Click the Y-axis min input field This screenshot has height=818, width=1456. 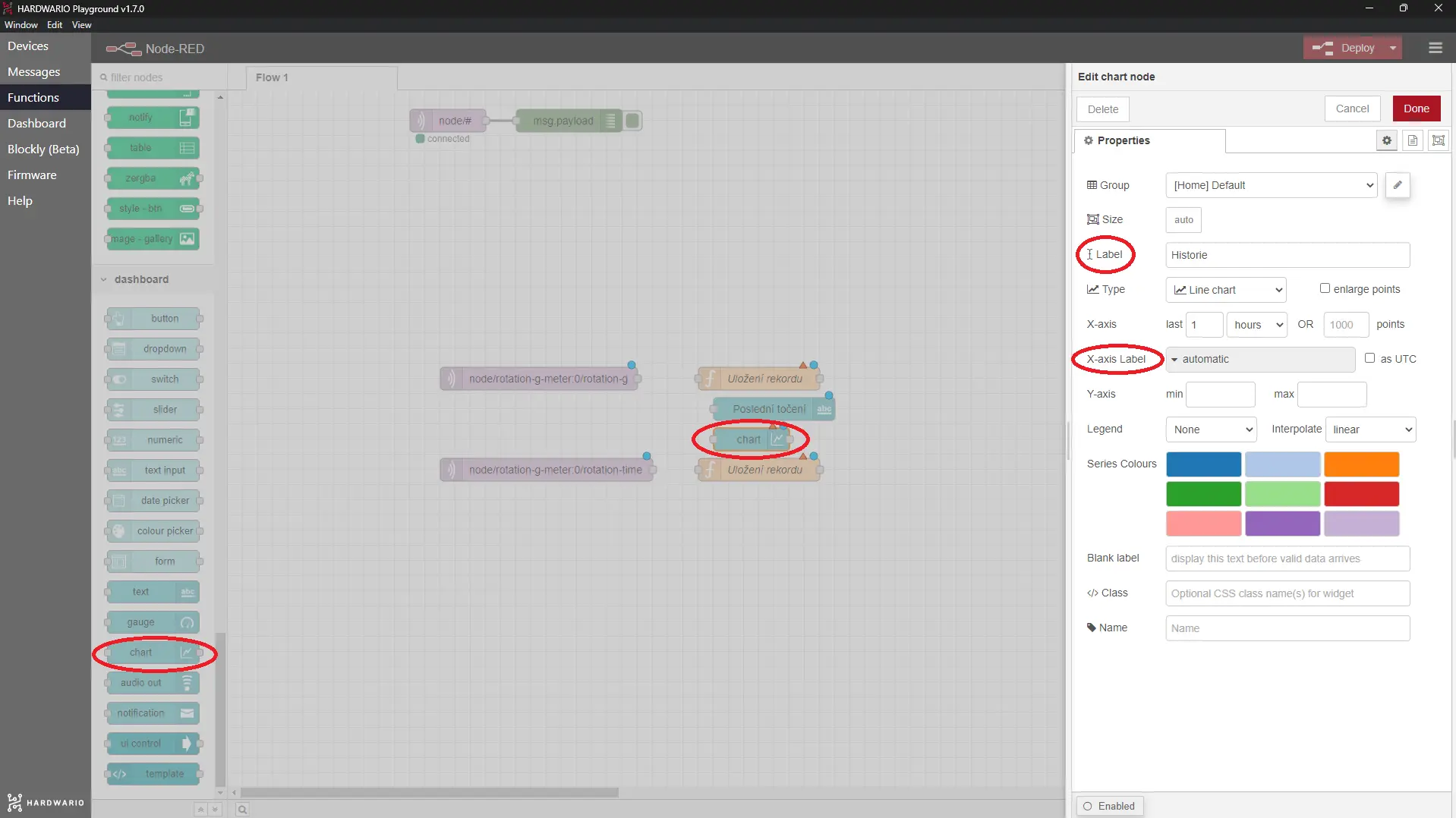coord(1221,395)
